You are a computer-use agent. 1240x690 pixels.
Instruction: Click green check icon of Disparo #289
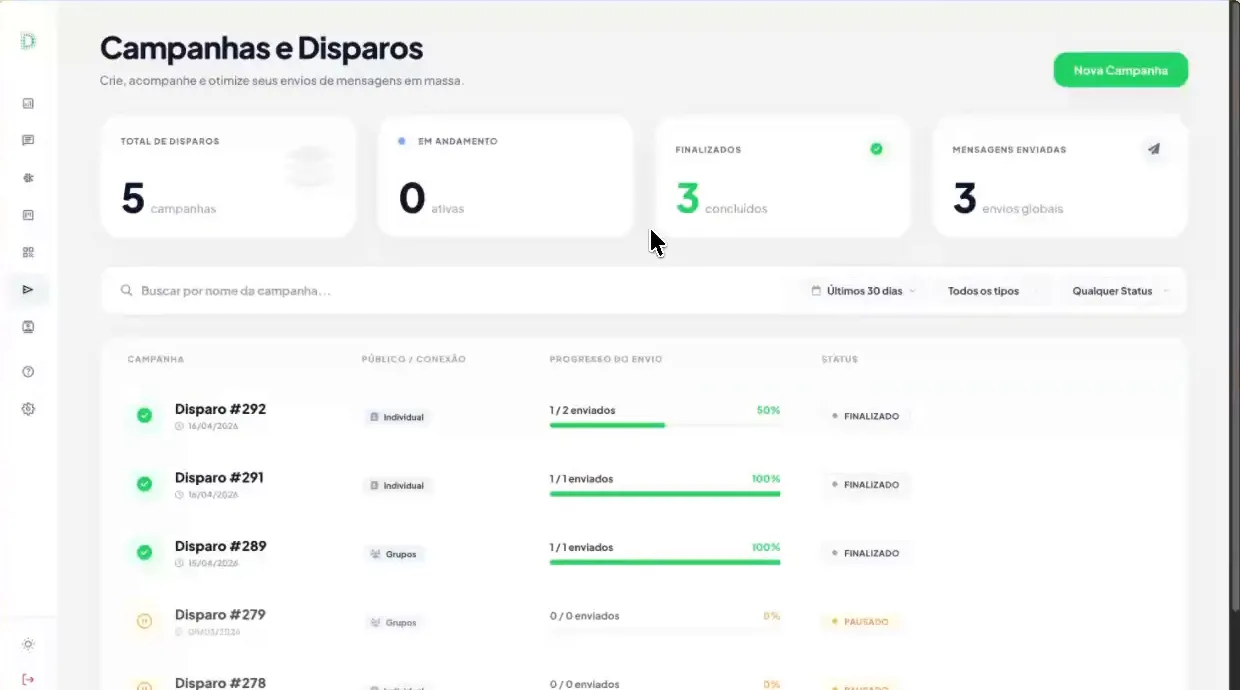click(x=144, y=552)
